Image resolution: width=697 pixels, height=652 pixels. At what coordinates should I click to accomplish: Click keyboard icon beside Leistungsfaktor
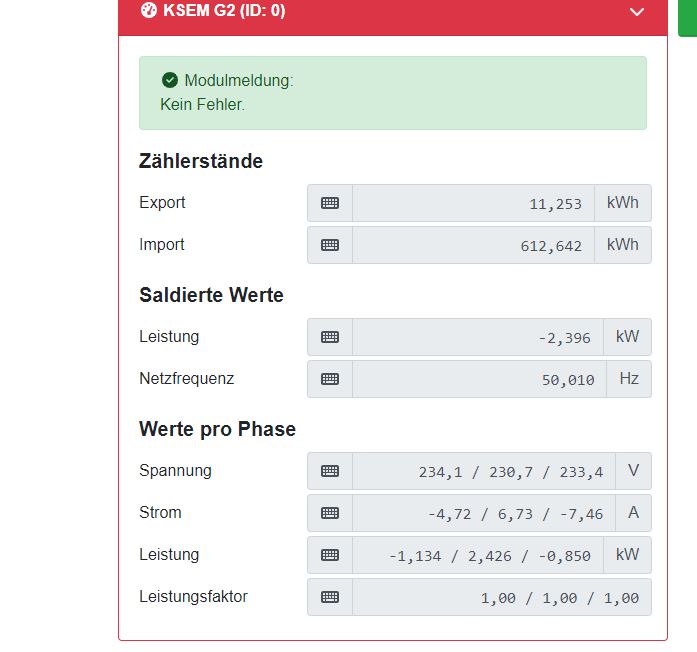point(330,597)
